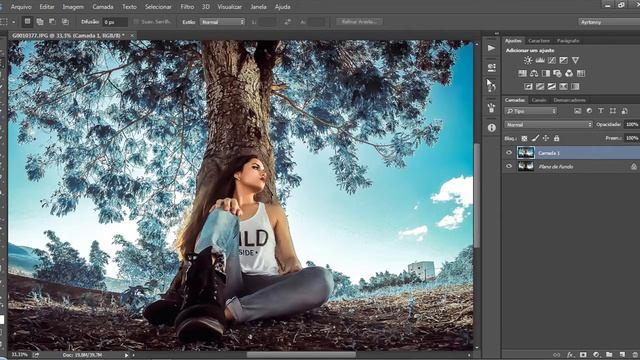640x360 pixels.
Task: Open the Visualizar menu
Action: click(229, 7)
